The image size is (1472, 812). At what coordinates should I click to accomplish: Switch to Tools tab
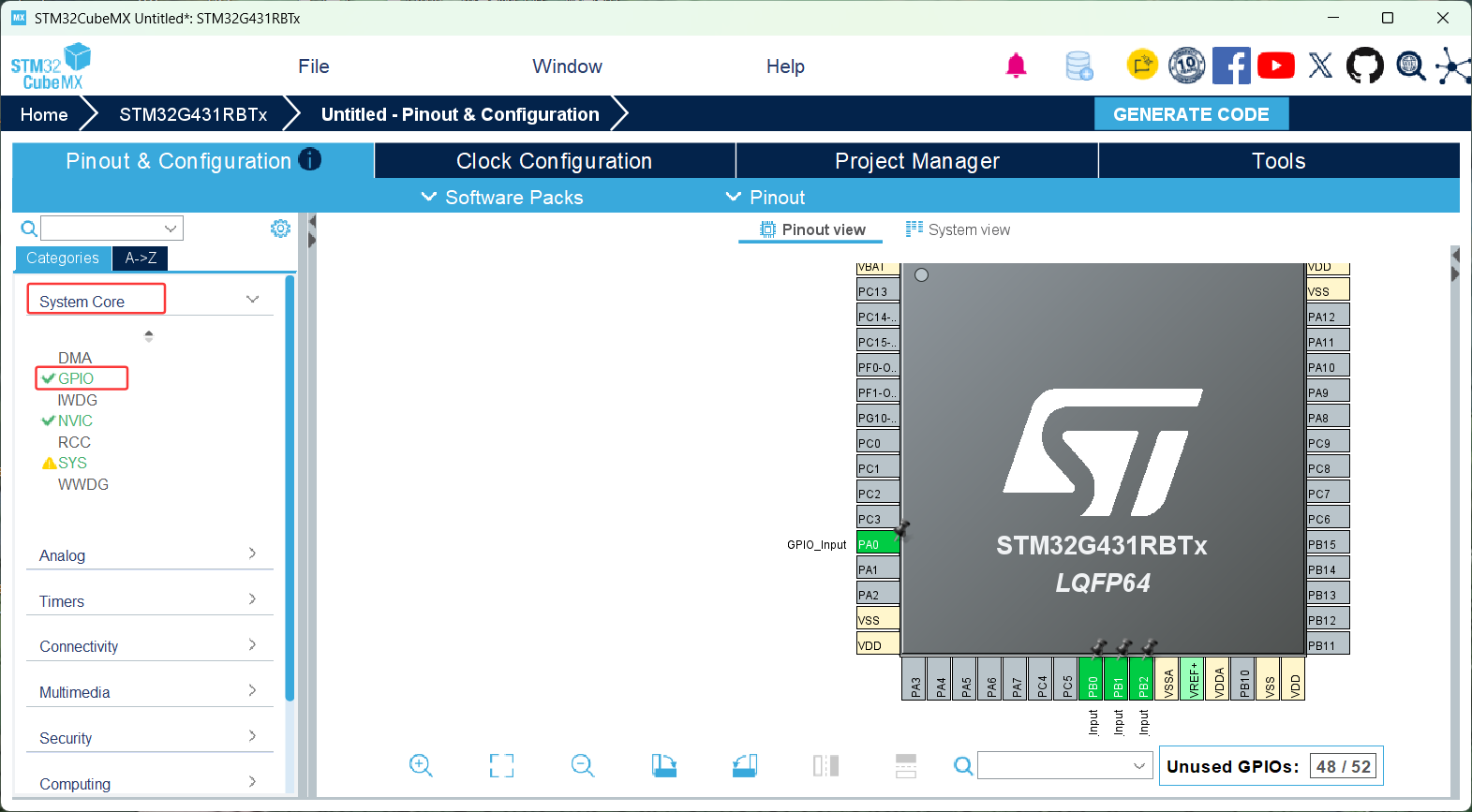click(x=1279, y=161)
